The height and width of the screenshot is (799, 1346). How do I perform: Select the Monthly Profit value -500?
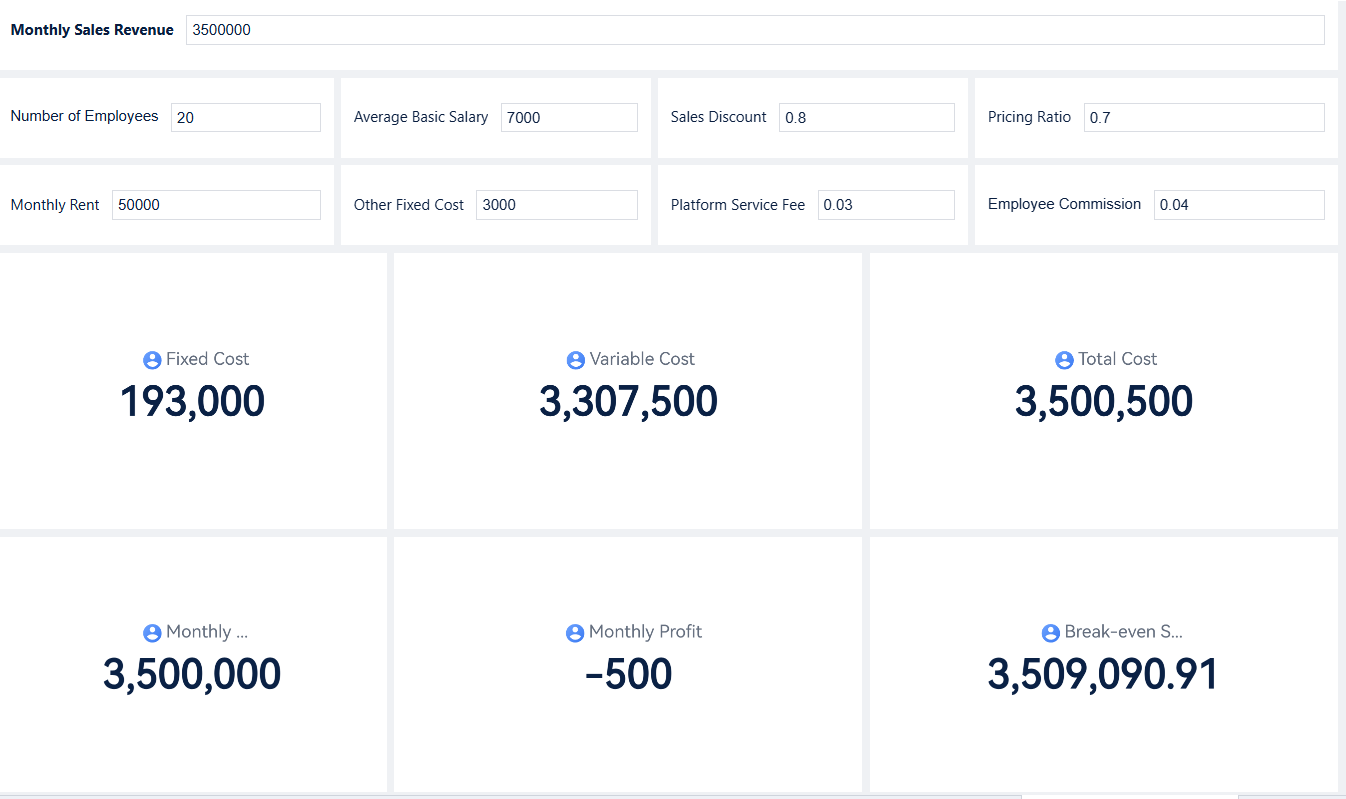point(631,673)
